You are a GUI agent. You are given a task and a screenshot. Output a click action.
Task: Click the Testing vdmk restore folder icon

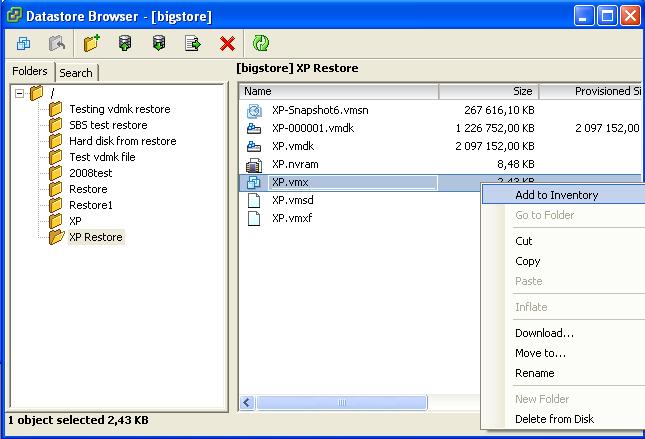pos(56,109)
